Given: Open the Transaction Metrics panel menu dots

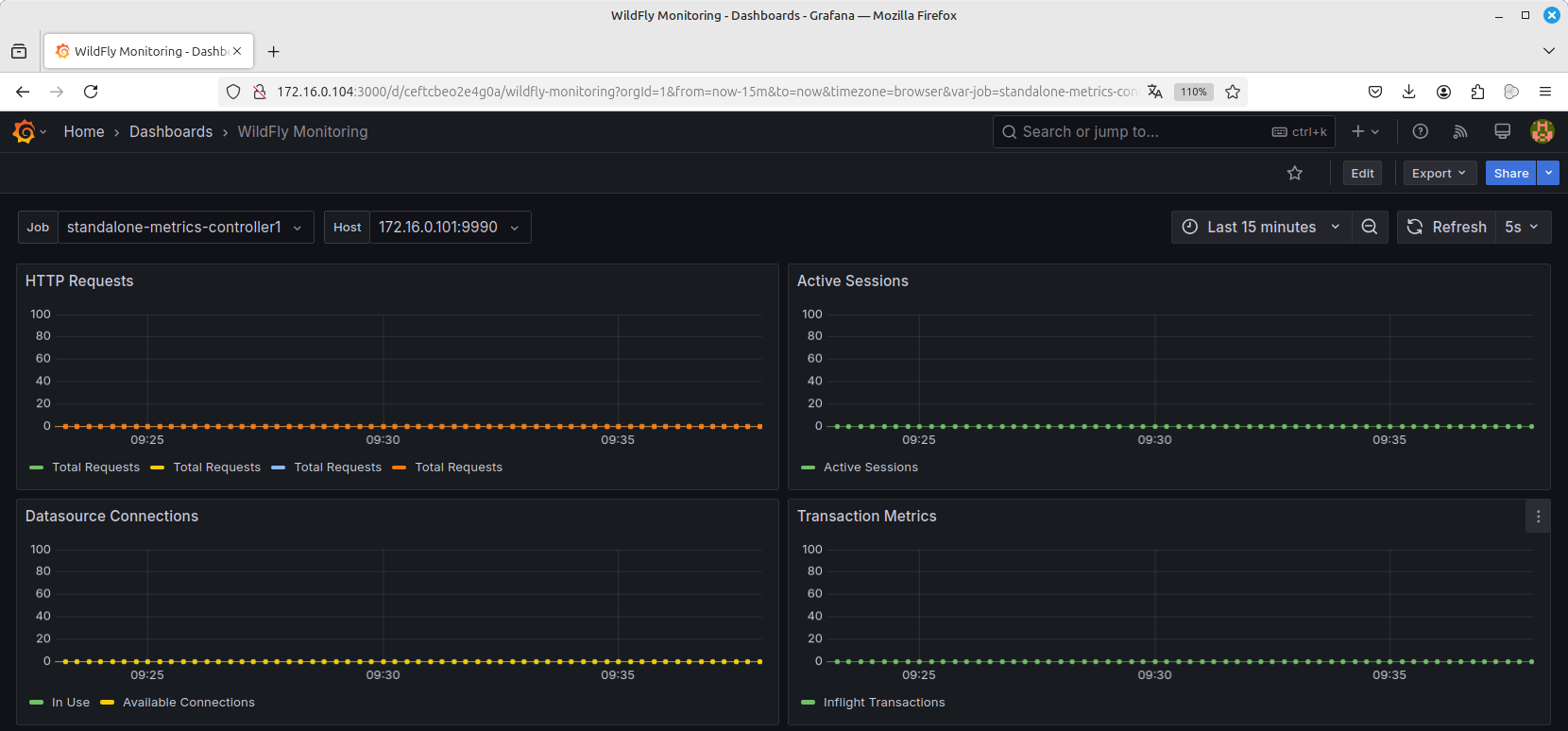Looking at the screenshot, I should click(1538, 517).
